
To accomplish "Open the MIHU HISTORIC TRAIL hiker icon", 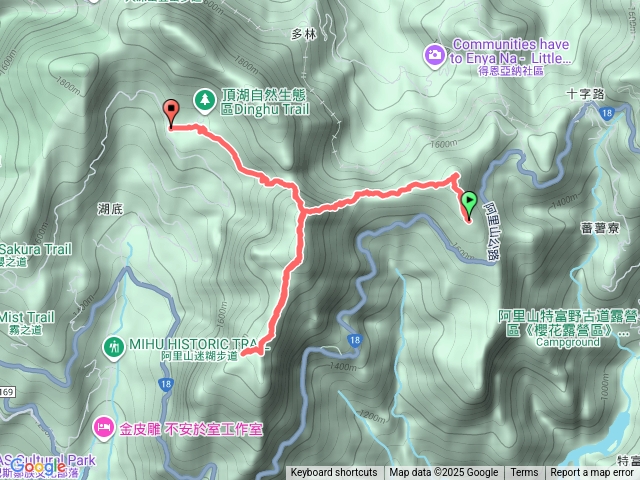I will point(114,348).
